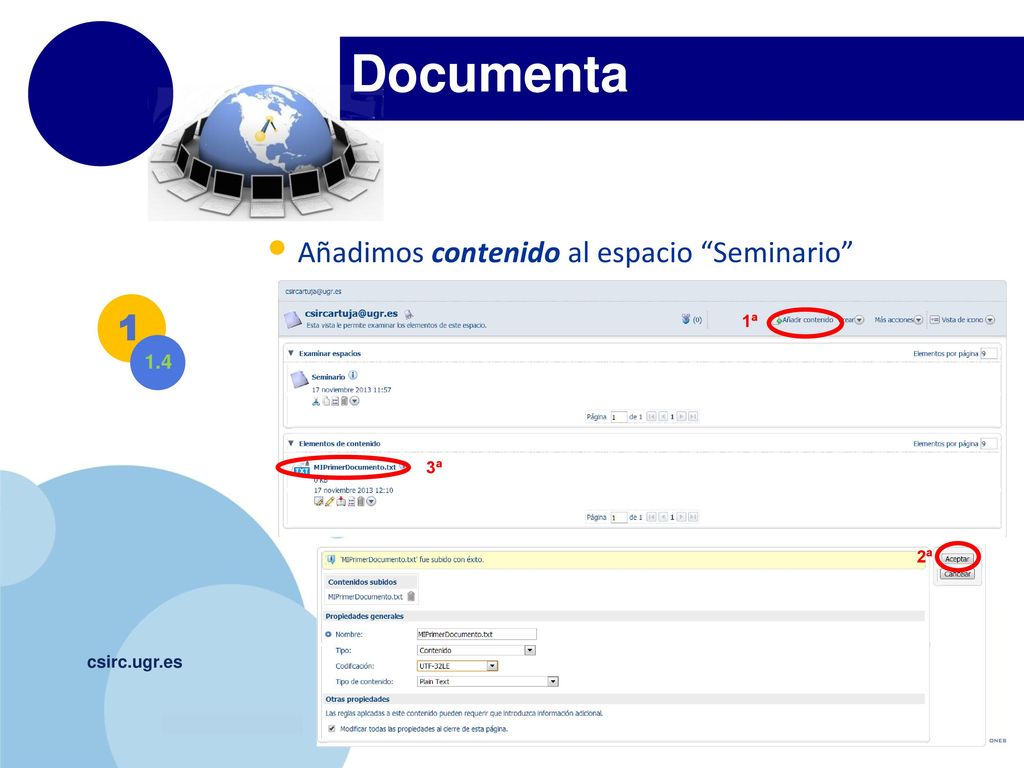
Task: Edit MIPrimerDocumento.txt online icon
Action: tap(318, 502)
